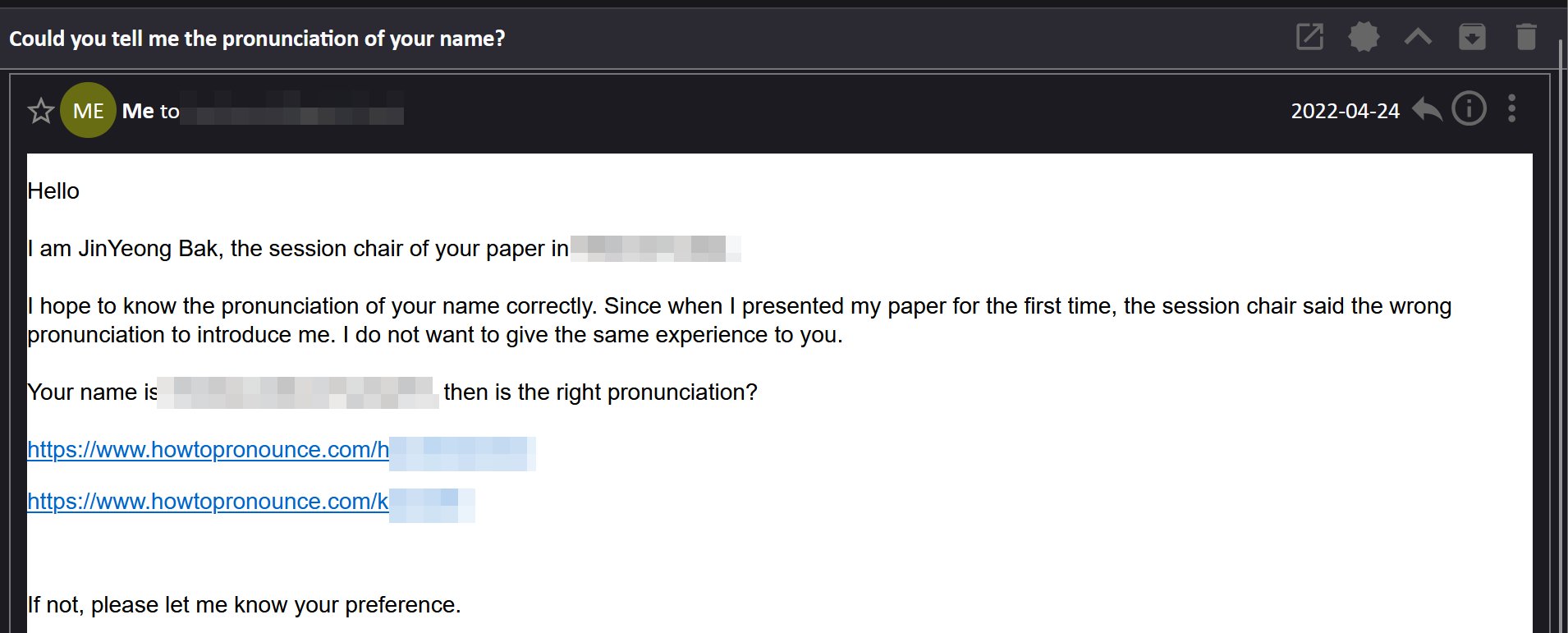Open the second howtopronounce.com/k link
The height and width of the screenshot is (633, 1568).
pyautogui.click(x=208, y=502)
